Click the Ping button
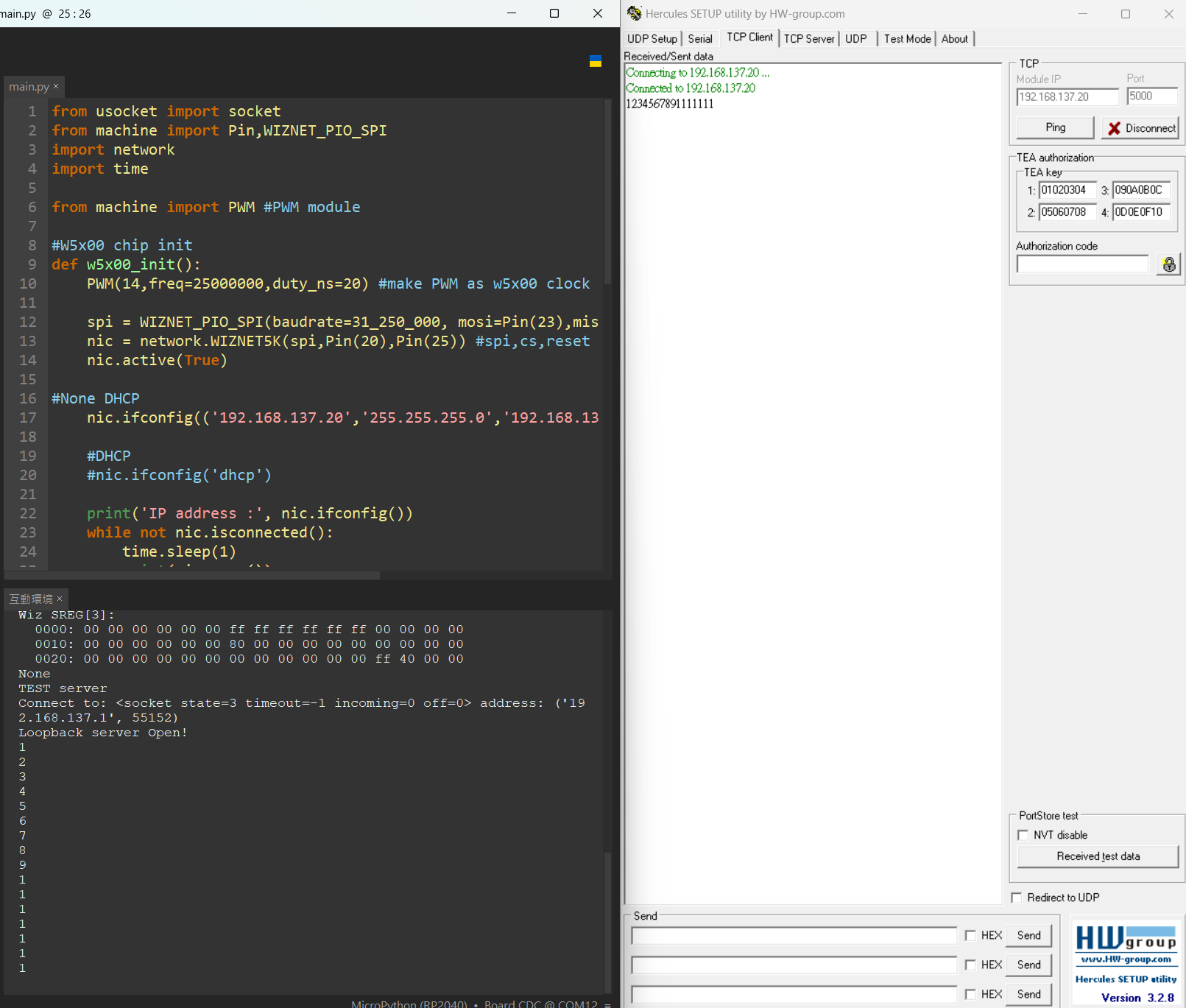Screen dimensions: 1186x1008 [x=1055, y=127]
